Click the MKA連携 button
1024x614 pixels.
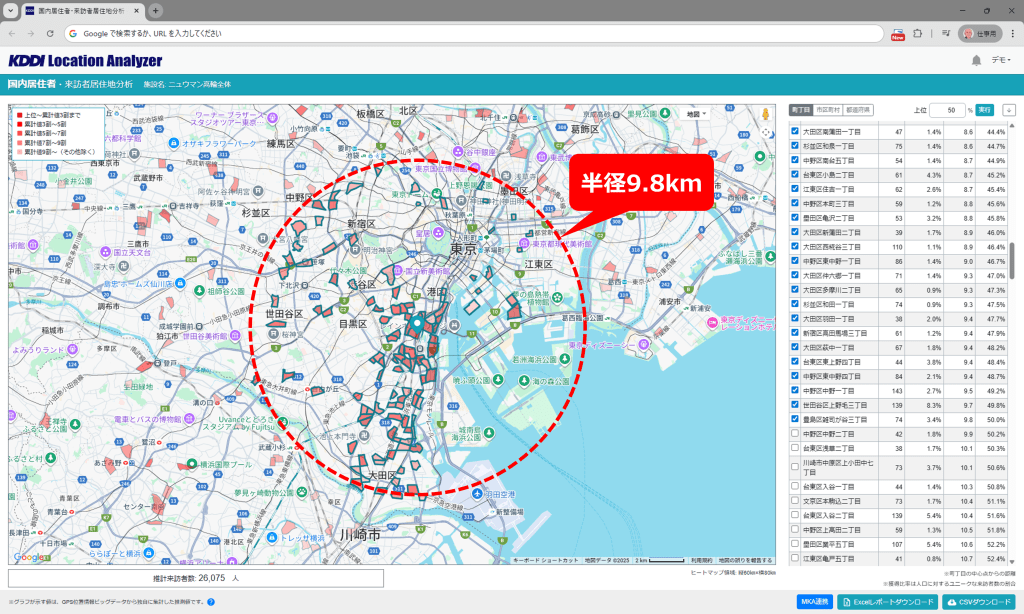(814, 602)
